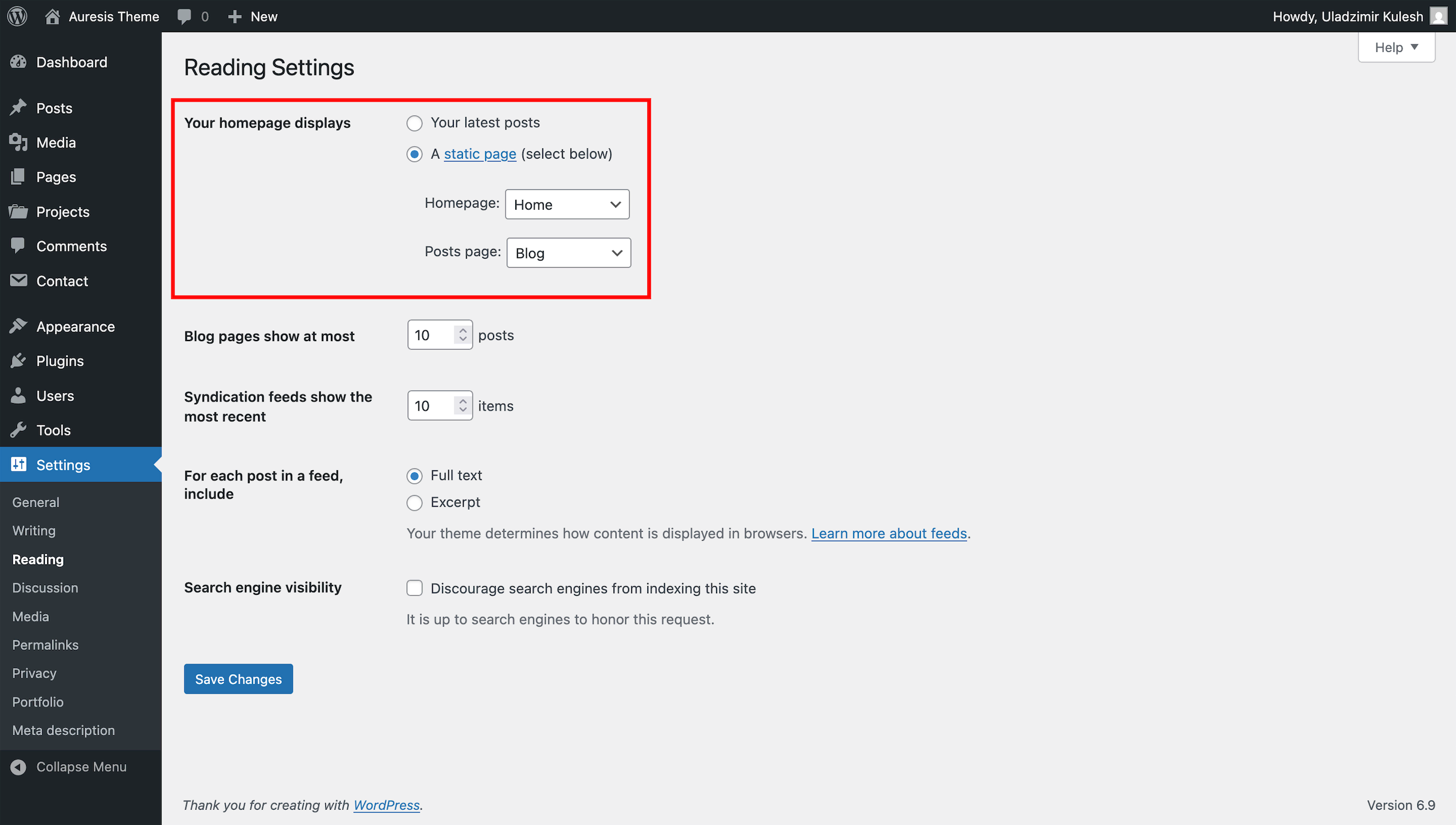Click the 'Blog pages show at most' number field
Screen dimensions: 1456x825
pos(432,335)
